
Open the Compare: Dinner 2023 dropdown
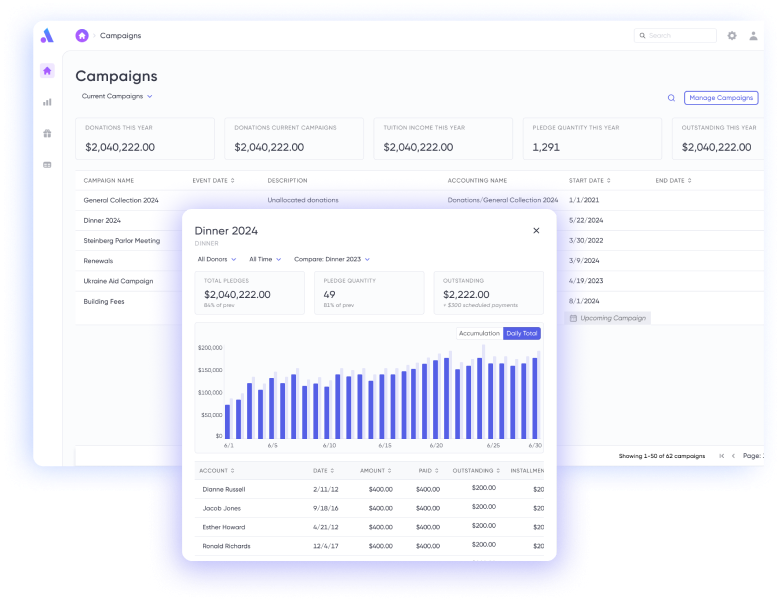pos(331,259)
